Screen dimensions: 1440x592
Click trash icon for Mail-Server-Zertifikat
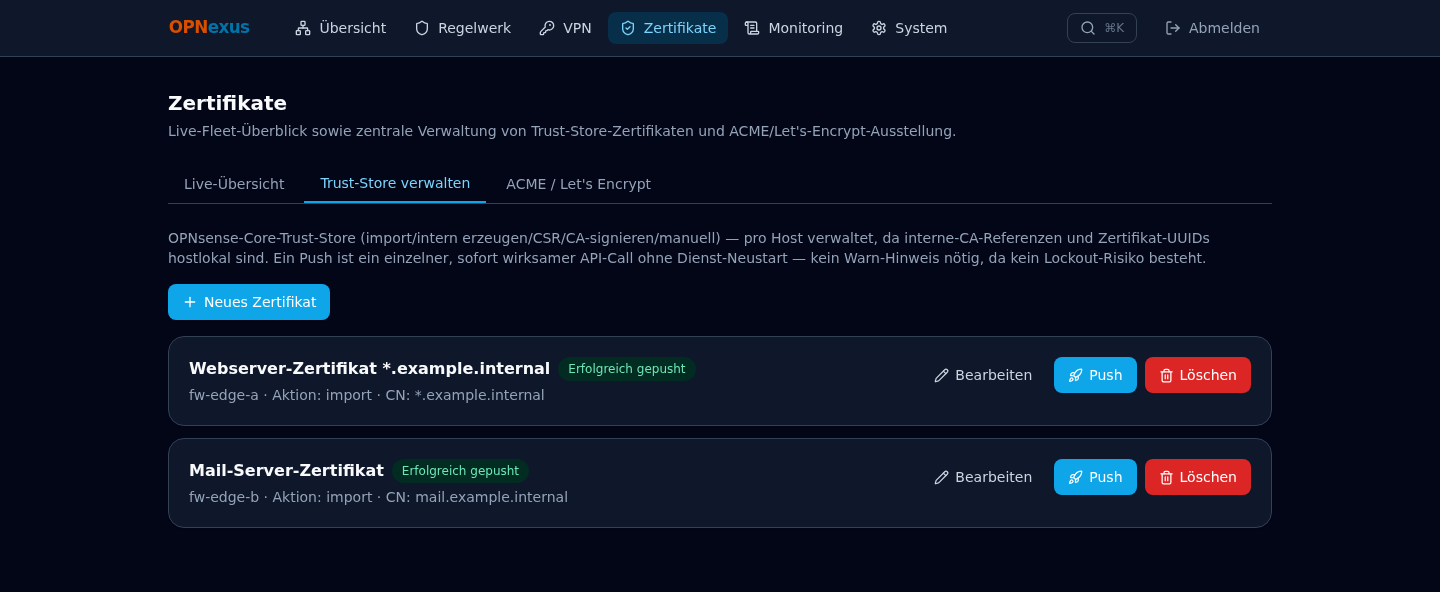pyautogui.click(x=1166, y=477)
